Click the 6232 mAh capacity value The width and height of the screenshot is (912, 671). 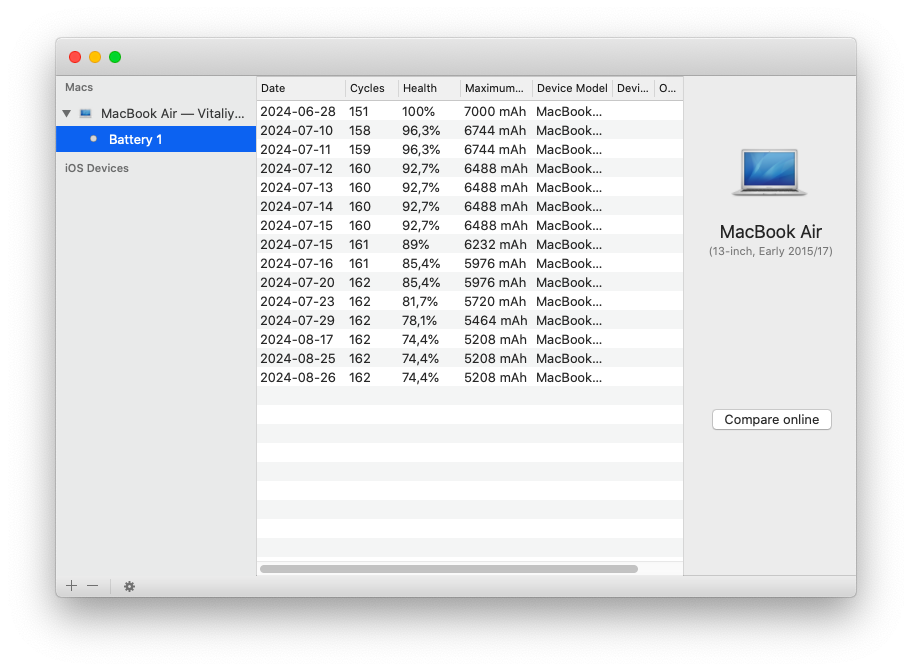click(x=496, y=245)
